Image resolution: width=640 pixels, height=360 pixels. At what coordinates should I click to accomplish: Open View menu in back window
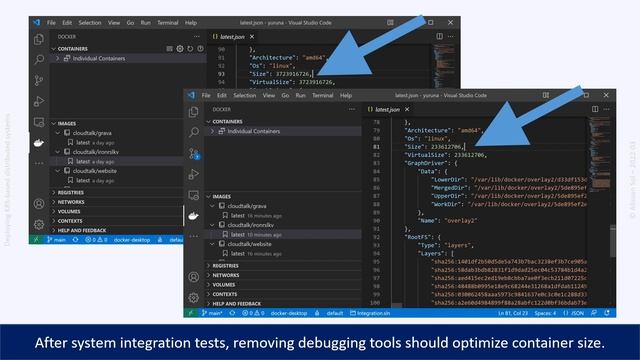click(x=114, y=22)
